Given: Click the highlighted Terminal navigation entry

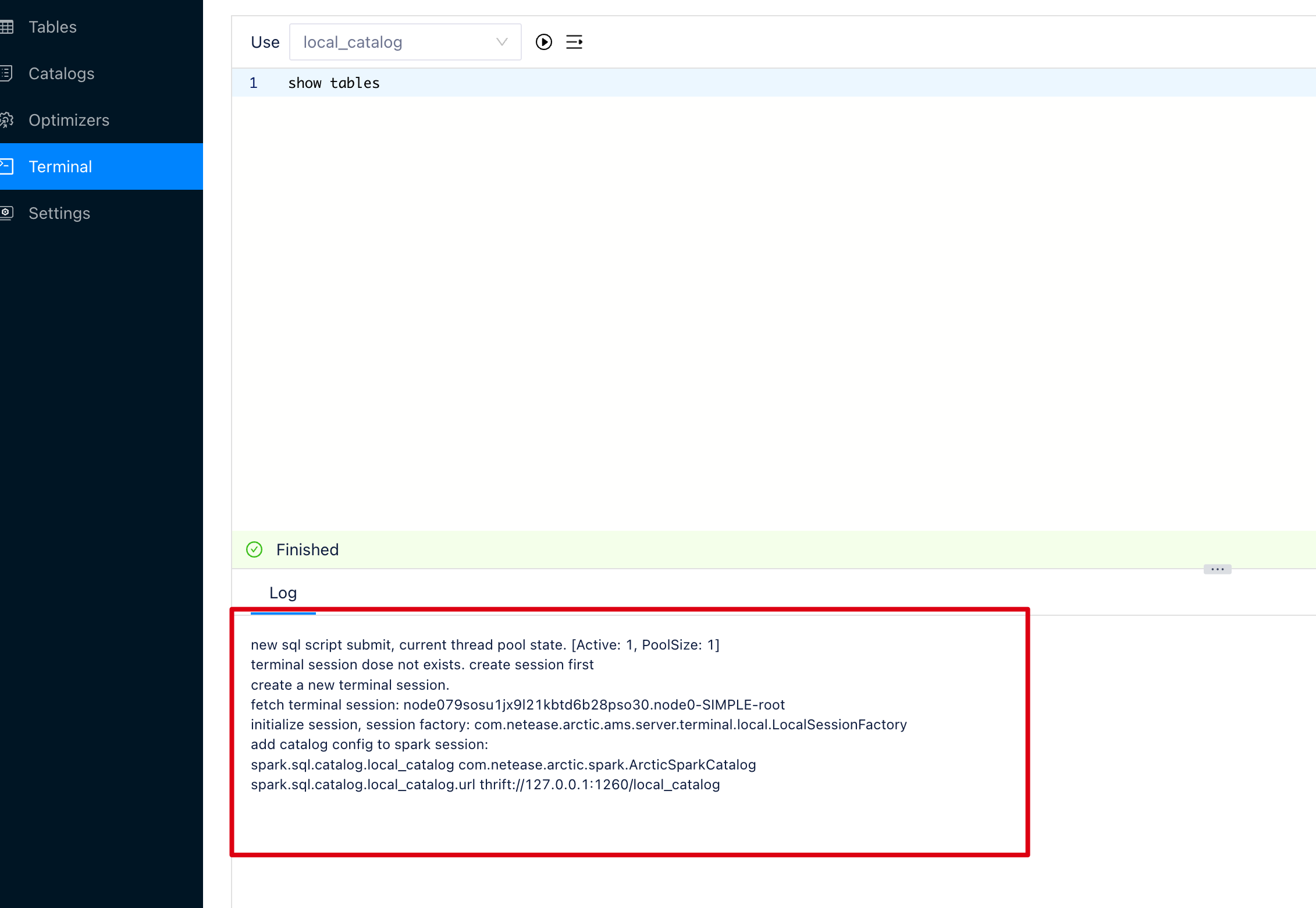Looking at the screenshot, I should click(60, 166).
